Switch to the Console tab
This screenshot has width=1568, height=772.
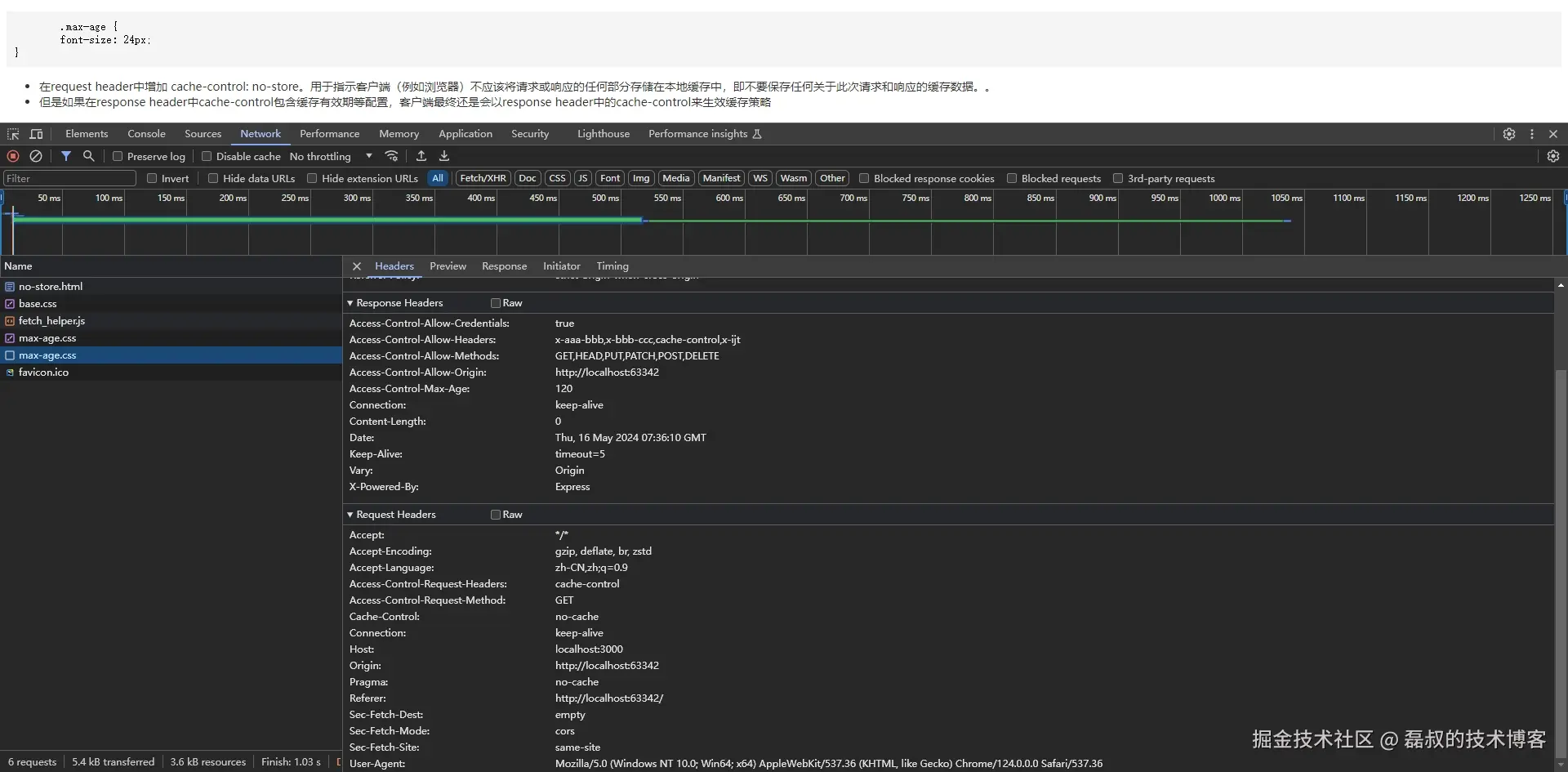pos(145,133)
